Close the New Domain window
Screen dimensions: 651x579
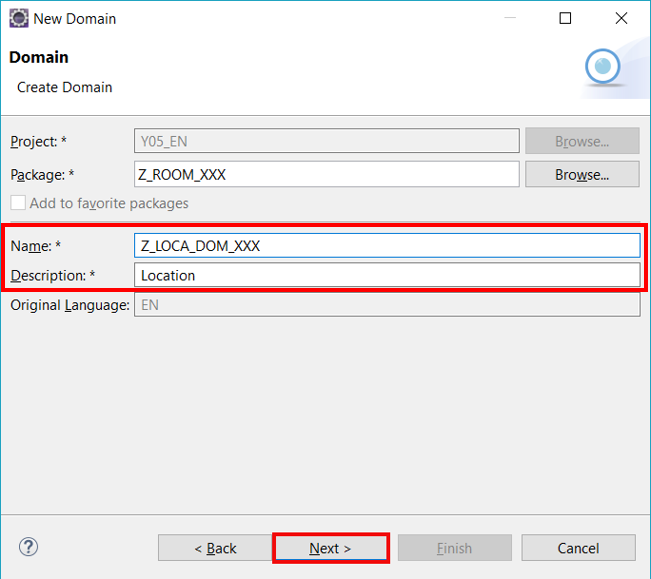621,18
